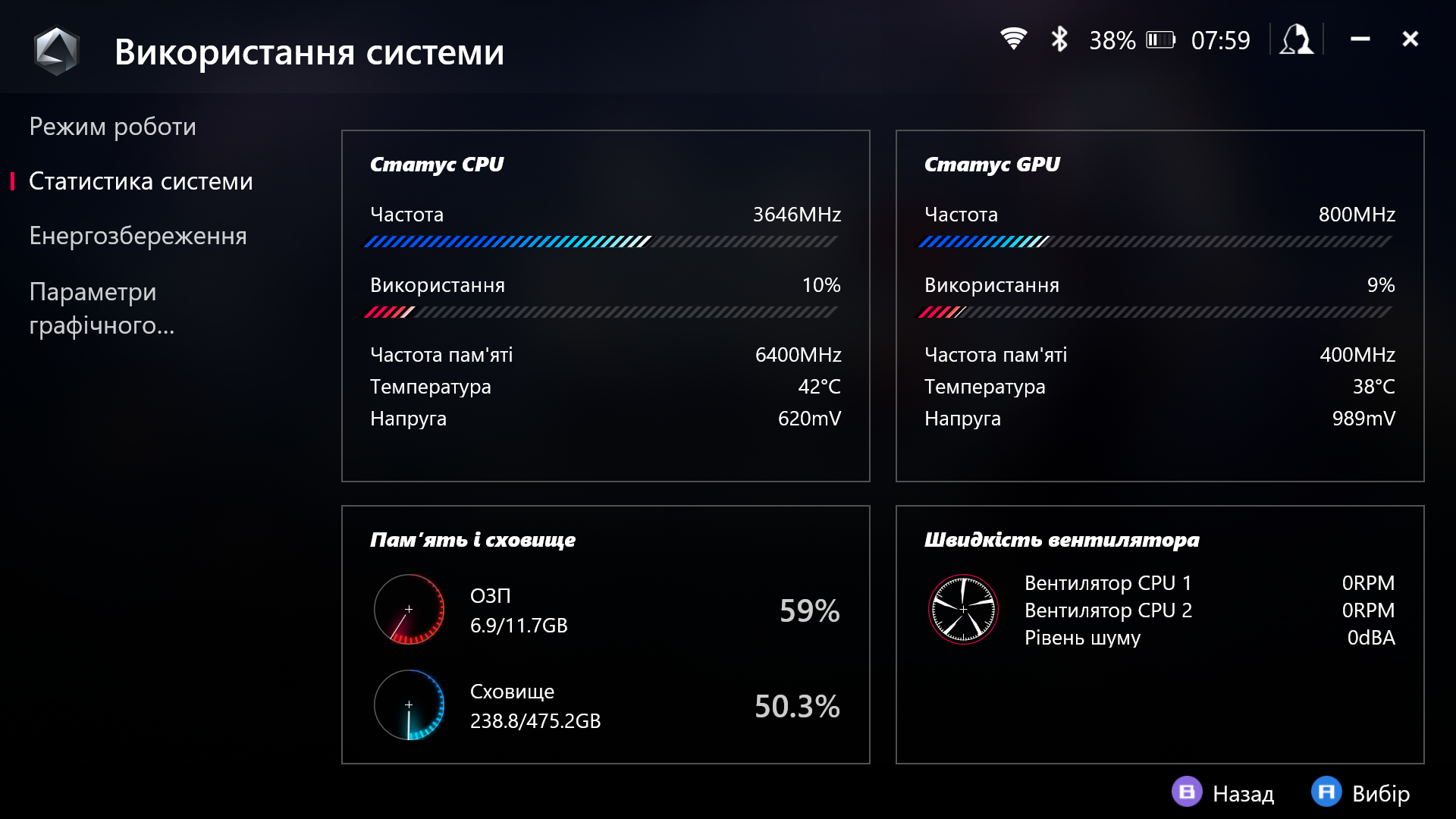The image size is (1456, 819).
Task: Click the red ОЗП memory dial
Action: click(x=408, y=610)
